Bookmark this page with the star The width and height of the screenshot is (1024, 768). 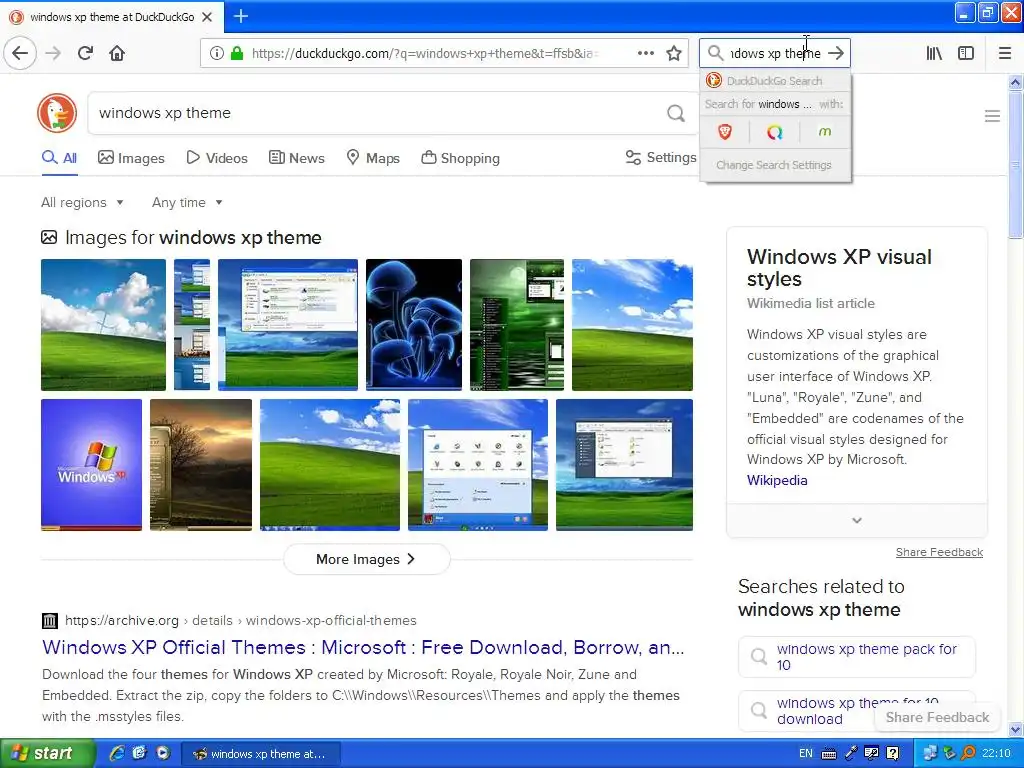[674, 53]
